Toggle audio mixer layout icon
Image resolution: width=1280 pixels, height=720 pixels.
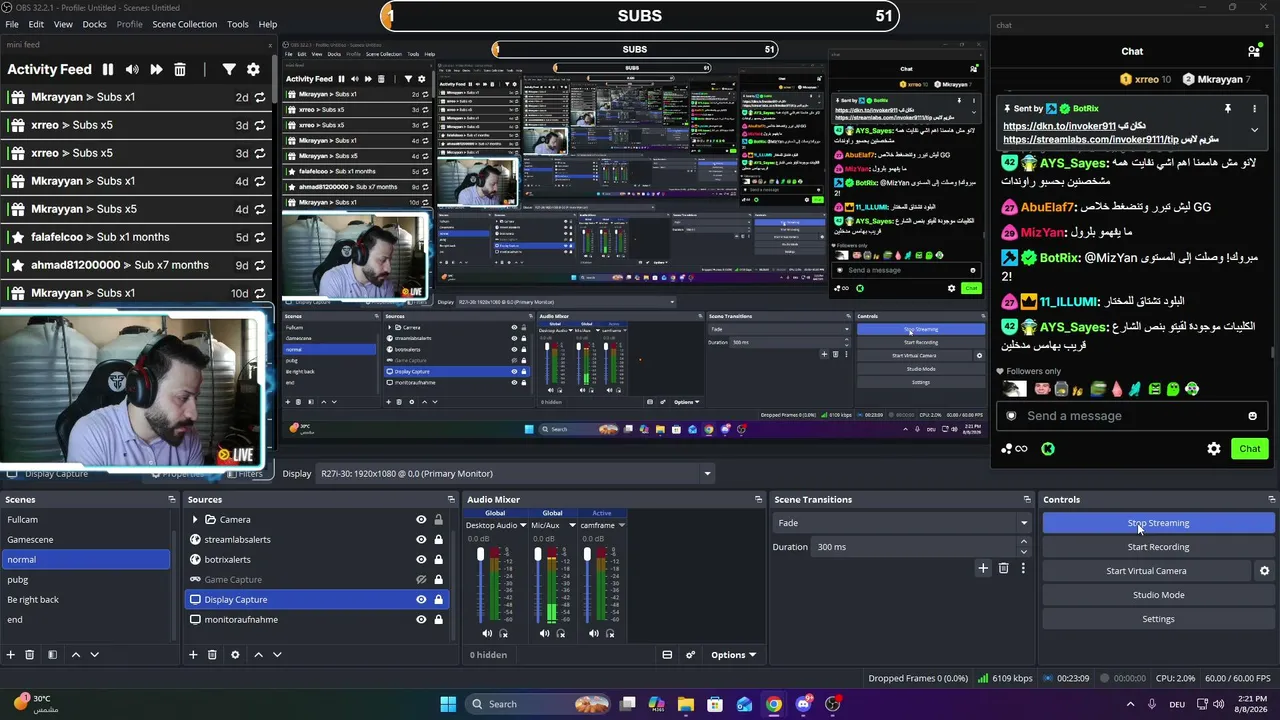pyautogui.click(x=667, y=655)
